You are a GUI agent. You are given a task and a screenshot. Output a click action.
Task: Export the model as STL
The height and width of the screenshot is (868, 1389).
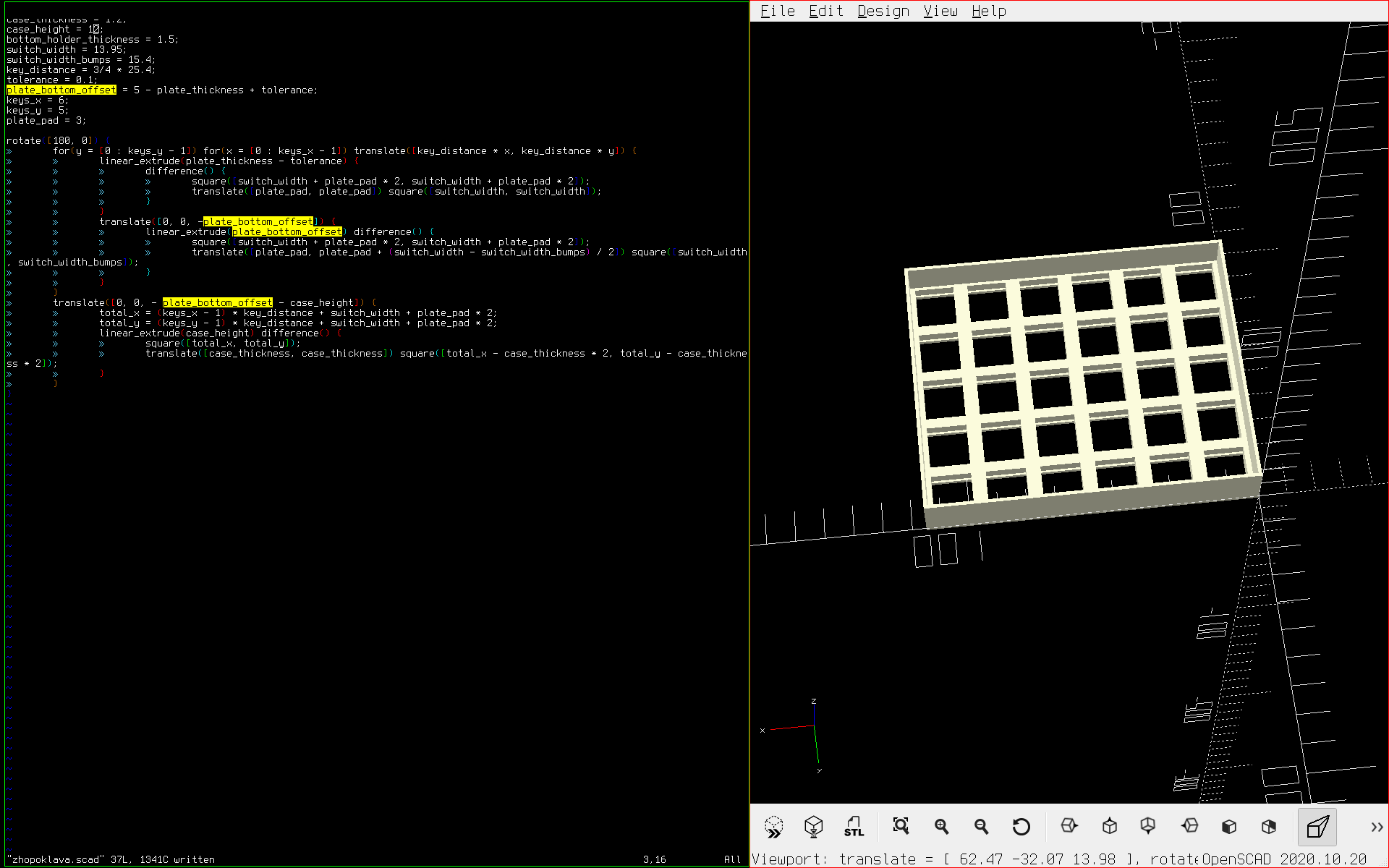point(854,826)
